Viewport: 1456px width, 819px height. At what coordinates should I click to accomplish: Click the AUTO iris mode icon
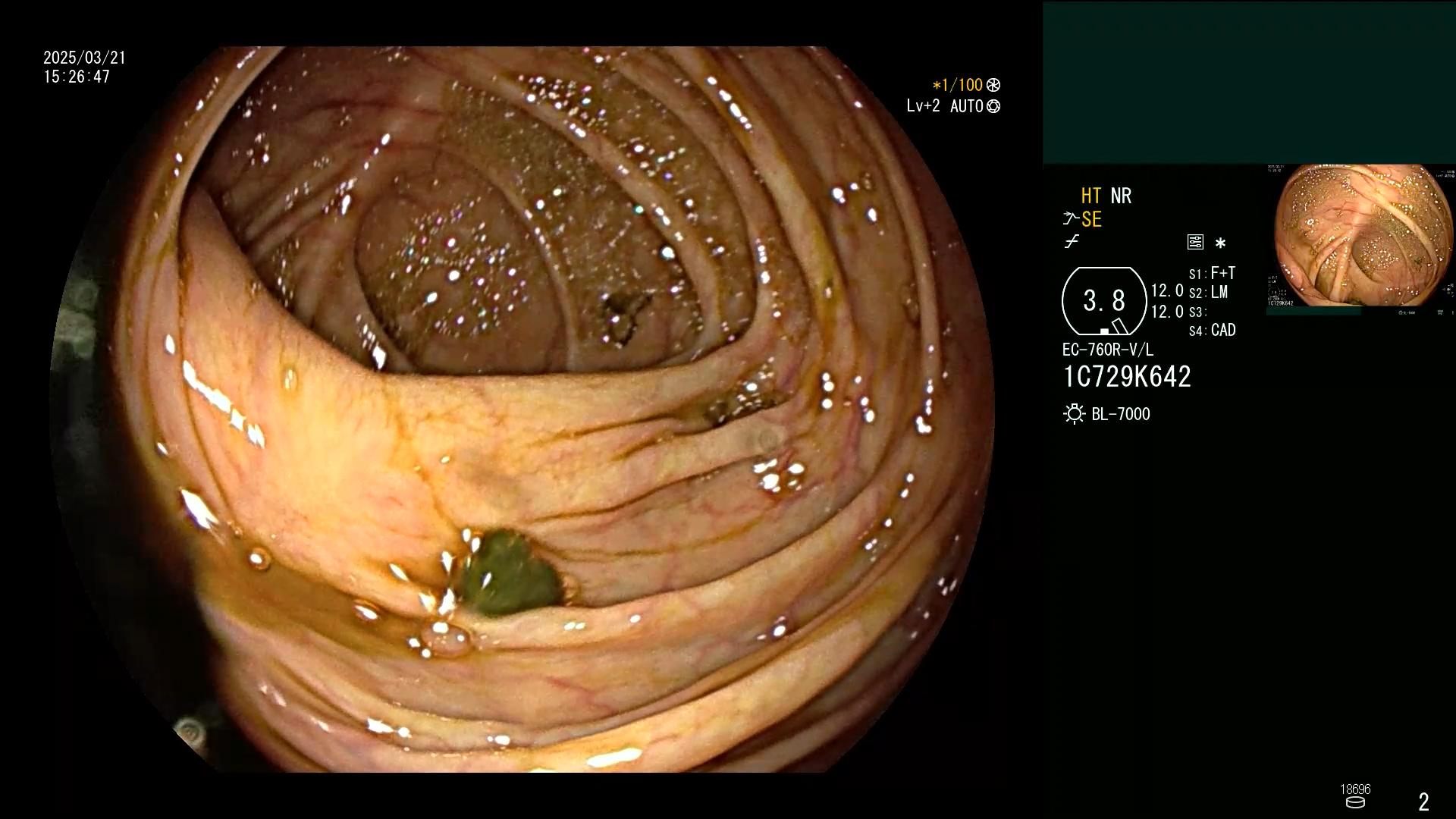pos(993,106)
